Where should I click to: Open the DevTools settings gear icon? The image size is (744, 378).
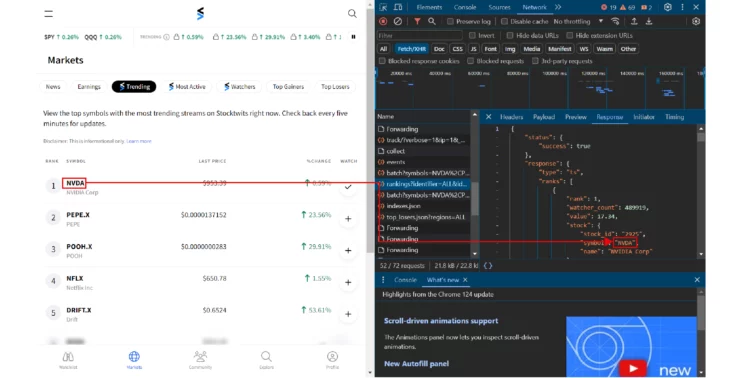(x=668, y=7)
